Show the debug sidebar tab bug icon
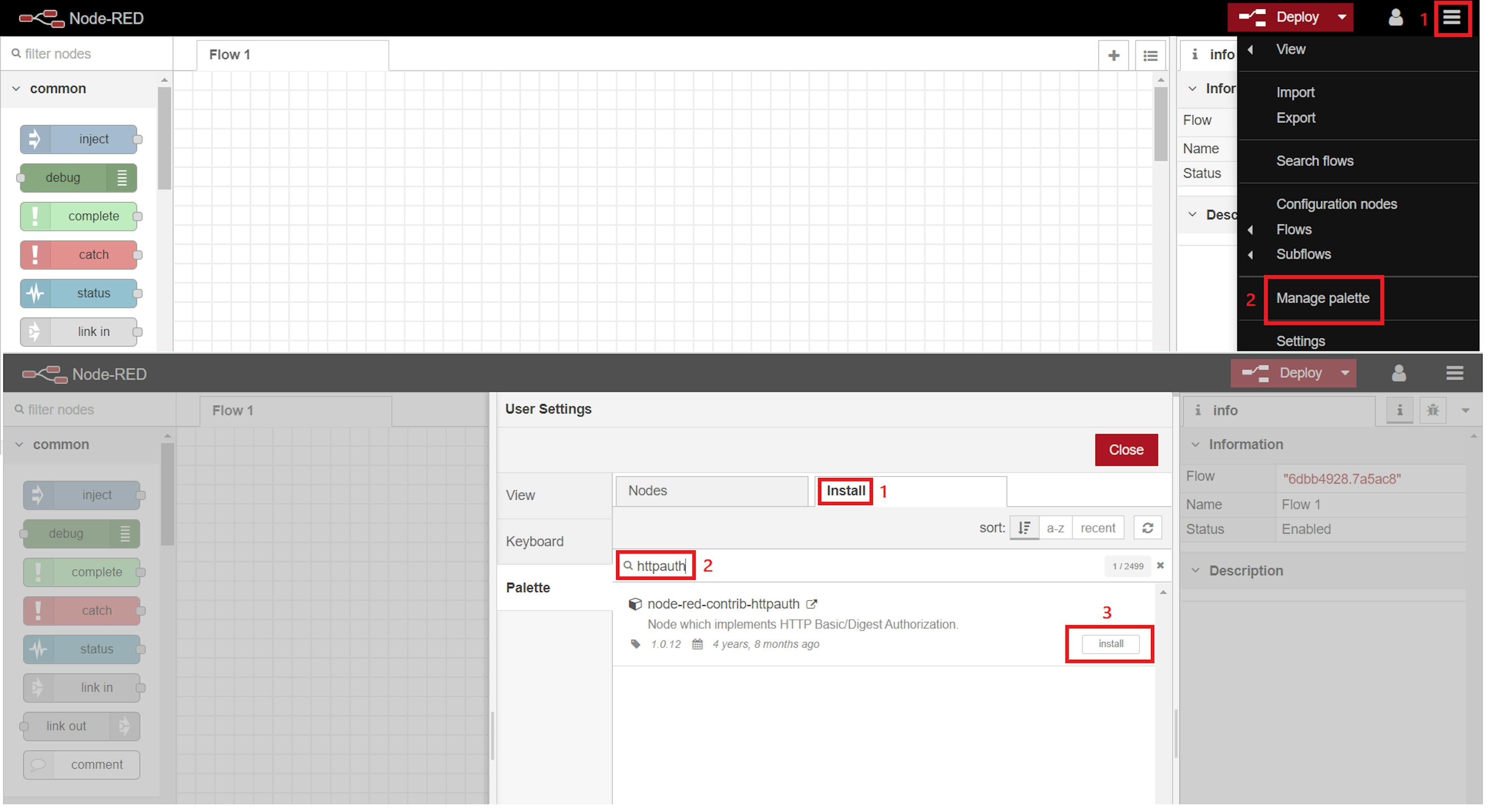This screenshot has height=812, width=1489. (1433, 410)
